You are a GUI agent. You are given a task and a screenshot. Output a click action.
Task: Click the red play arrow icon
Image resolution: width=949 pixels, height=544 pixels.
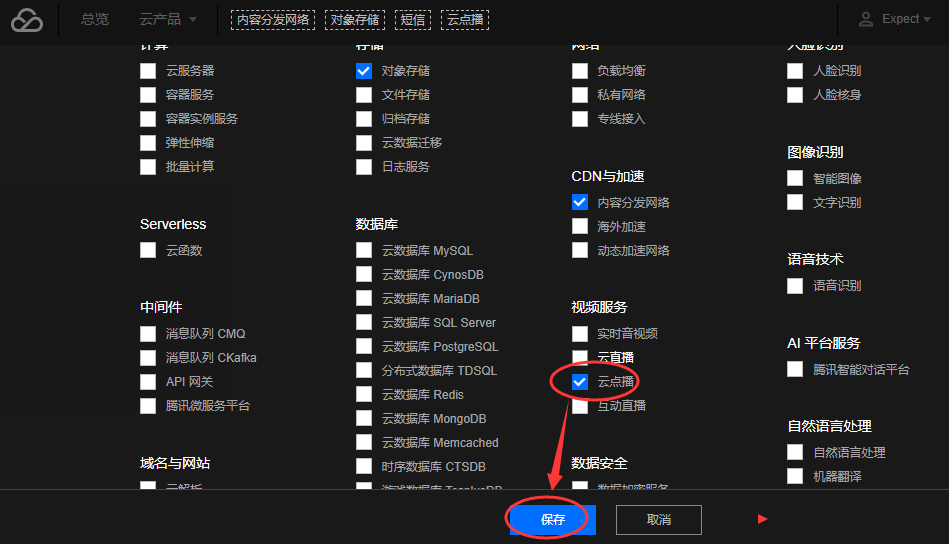763,519
